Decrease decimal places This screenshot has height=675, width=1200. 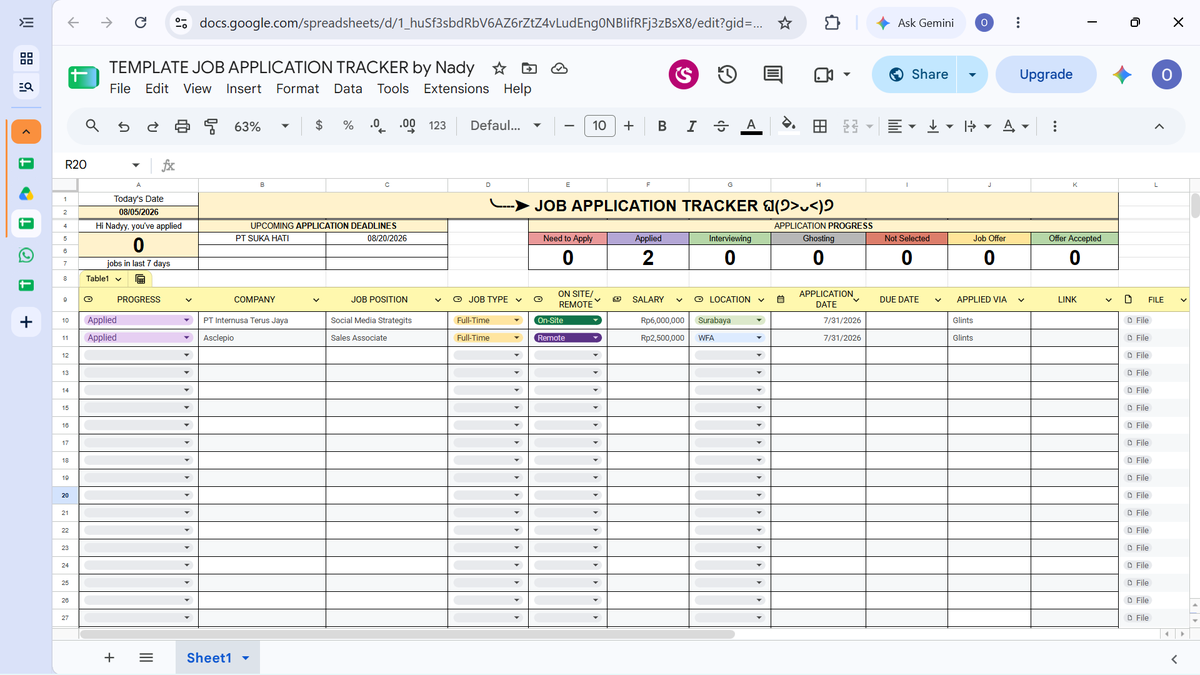(377, 126)
